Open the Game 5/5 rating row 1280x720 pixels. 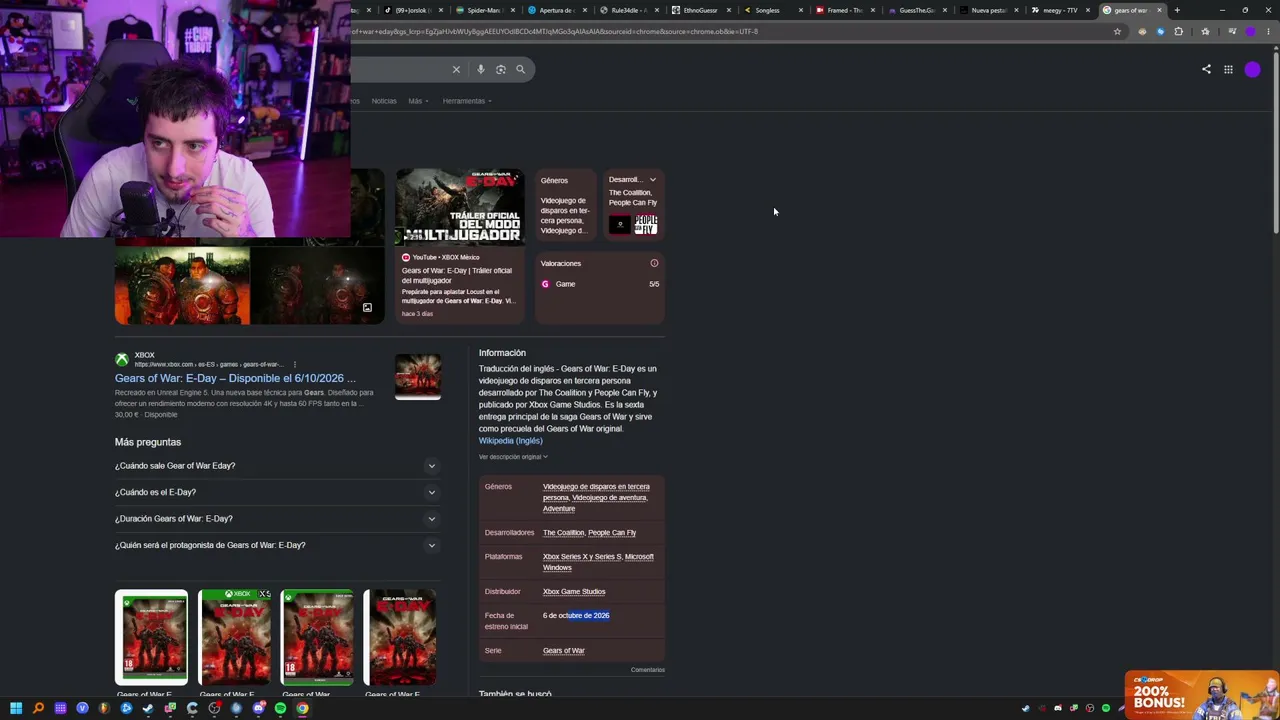point(600,284)
